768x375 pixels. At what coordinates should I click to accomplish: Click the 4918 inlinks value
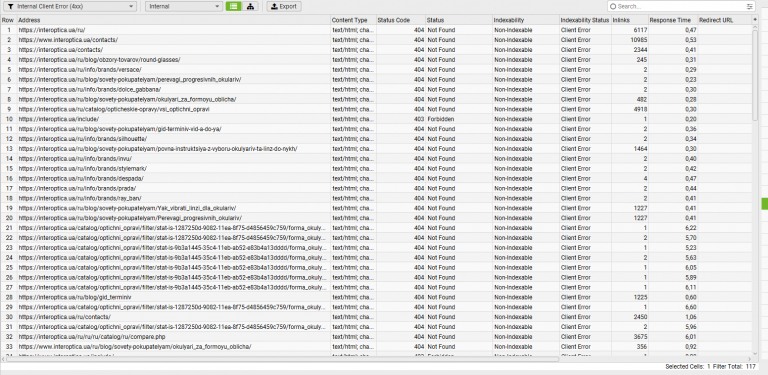[x=640, y=109]
